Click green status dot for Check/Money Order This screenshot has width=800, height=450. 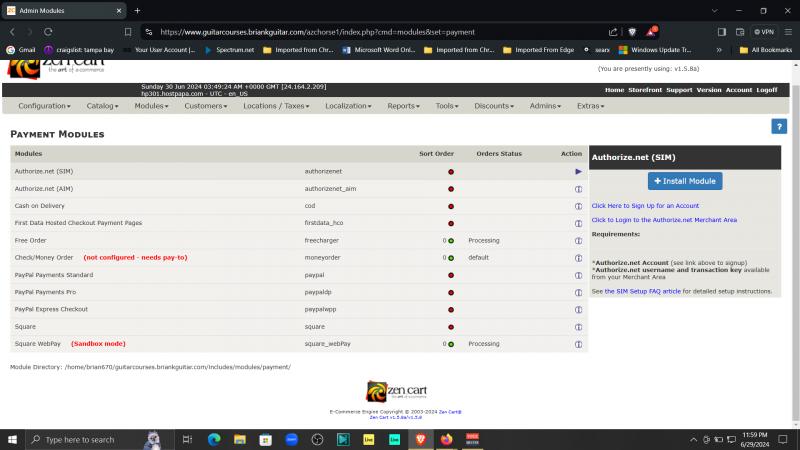click(451, 258)
